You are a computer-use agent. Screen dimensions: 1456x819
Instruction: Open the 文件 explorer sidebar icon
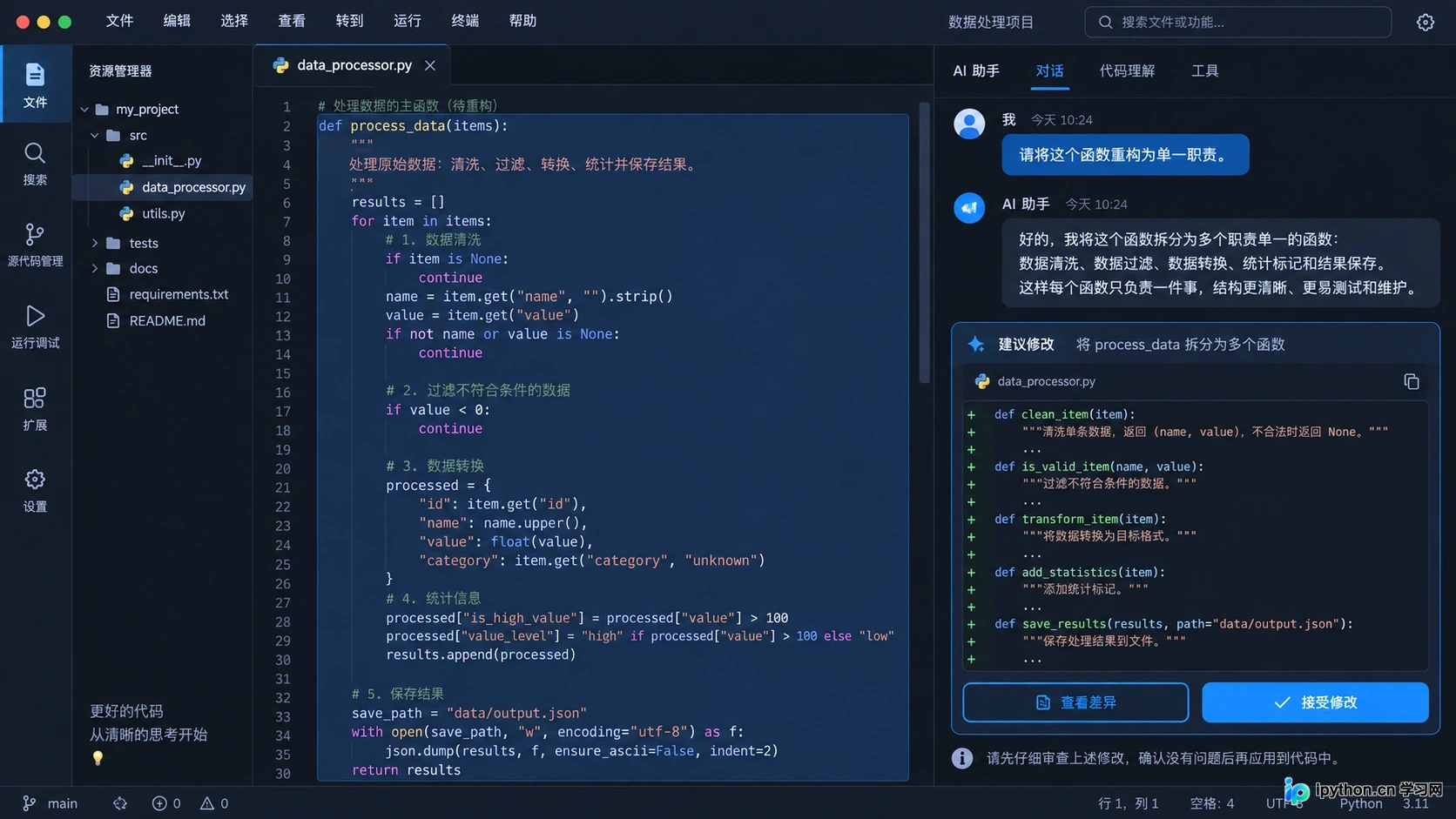[35, 85]
